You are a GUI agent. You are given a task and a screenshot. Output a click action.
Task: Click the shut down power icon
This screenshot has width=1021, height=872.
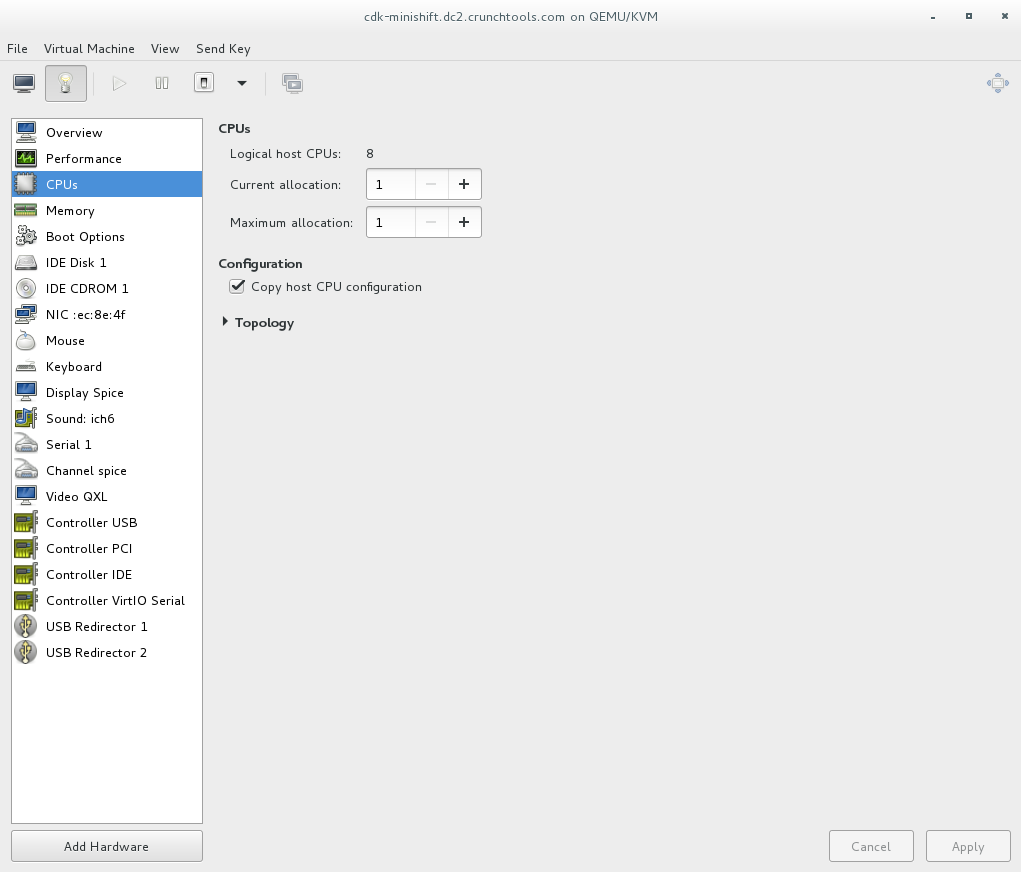coord(204,83)
